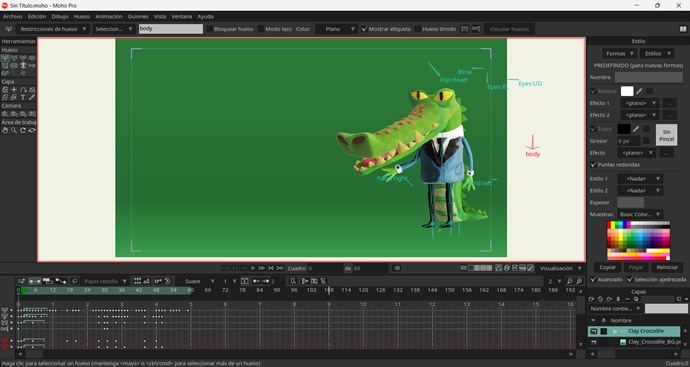Viewport: 690px width, 367px height.
Task: Click the pencil icon next to Trazo color
Action: [636, 129]
